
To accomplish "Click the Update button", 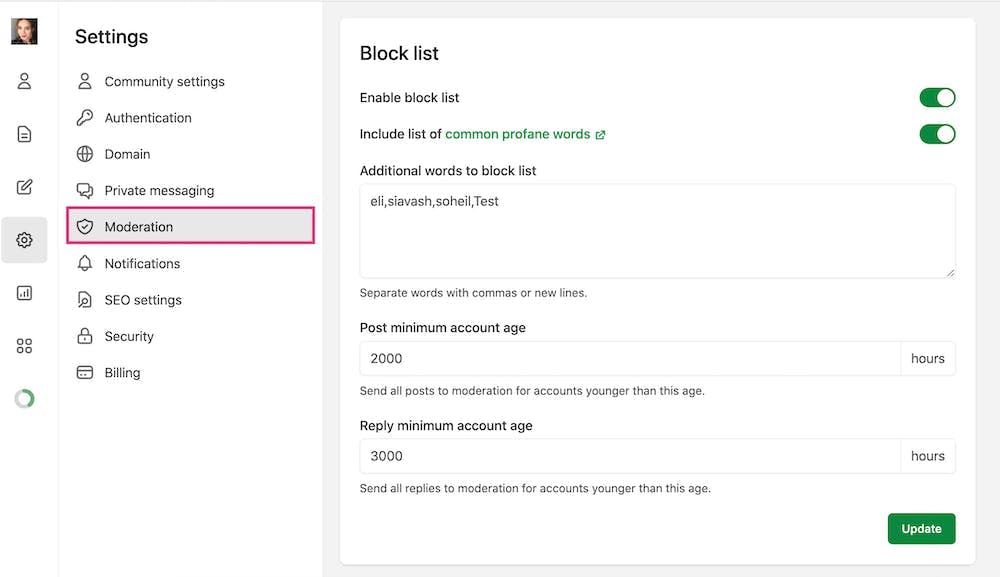I will [921, 528].
